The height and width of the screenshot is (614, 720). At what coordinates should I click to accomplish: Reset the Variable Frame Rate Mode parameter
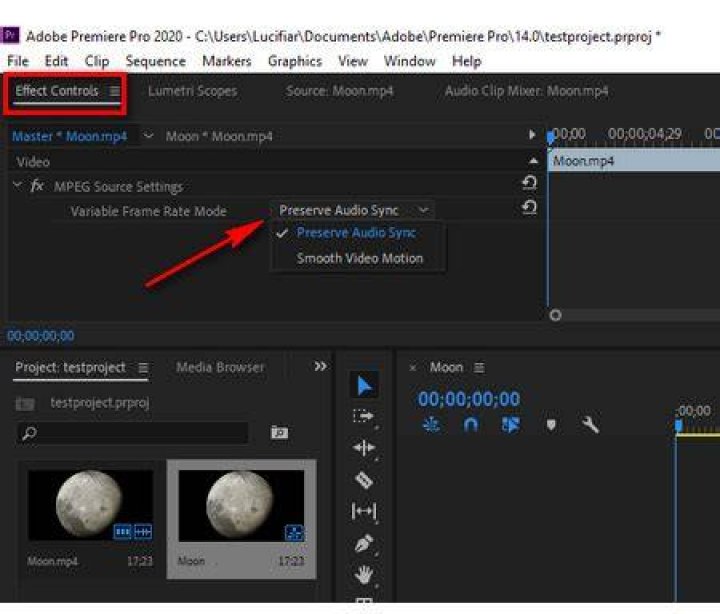click(529, 207)
